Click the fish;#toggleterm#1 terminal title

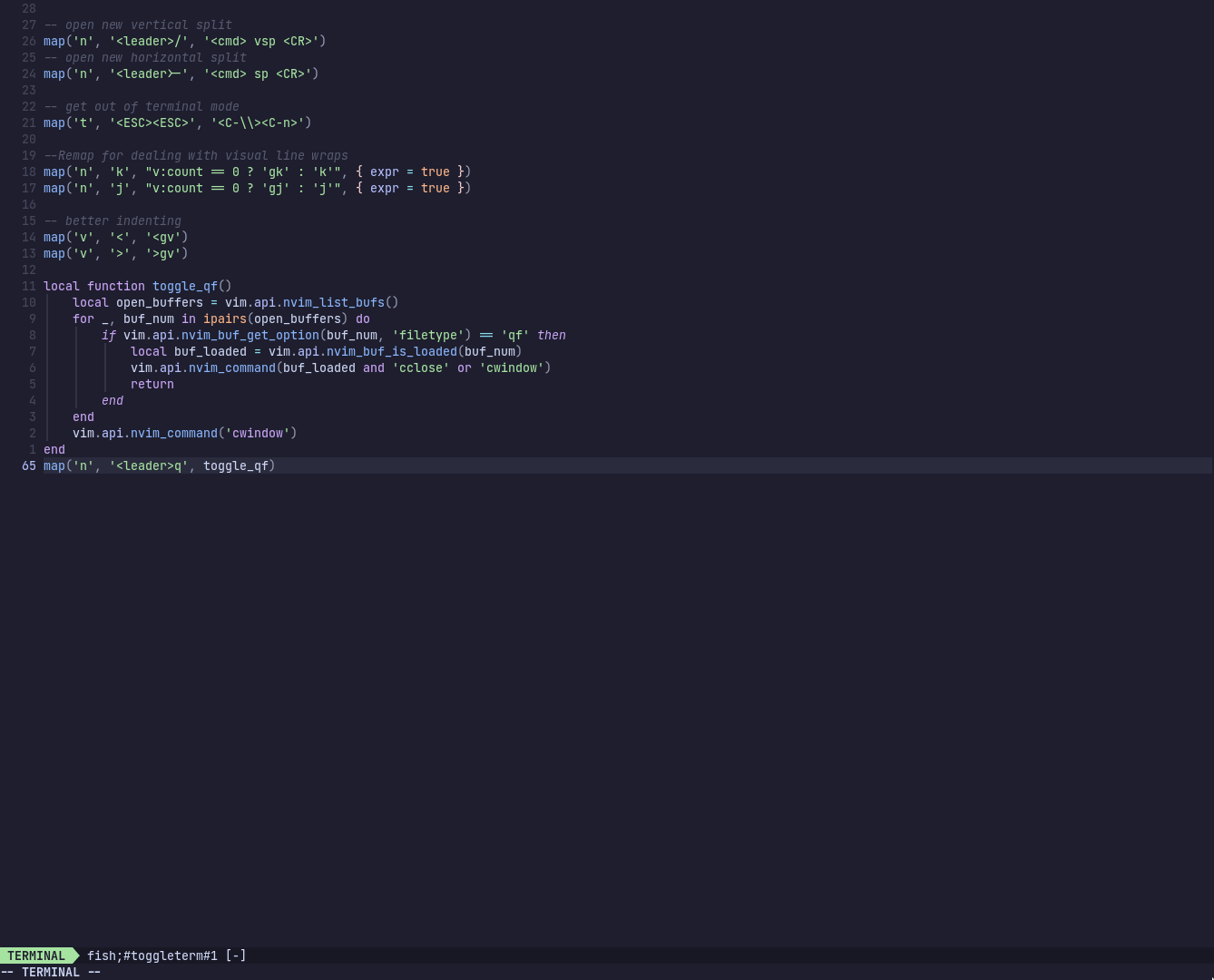pyautogui.click(x=152, y=955)
